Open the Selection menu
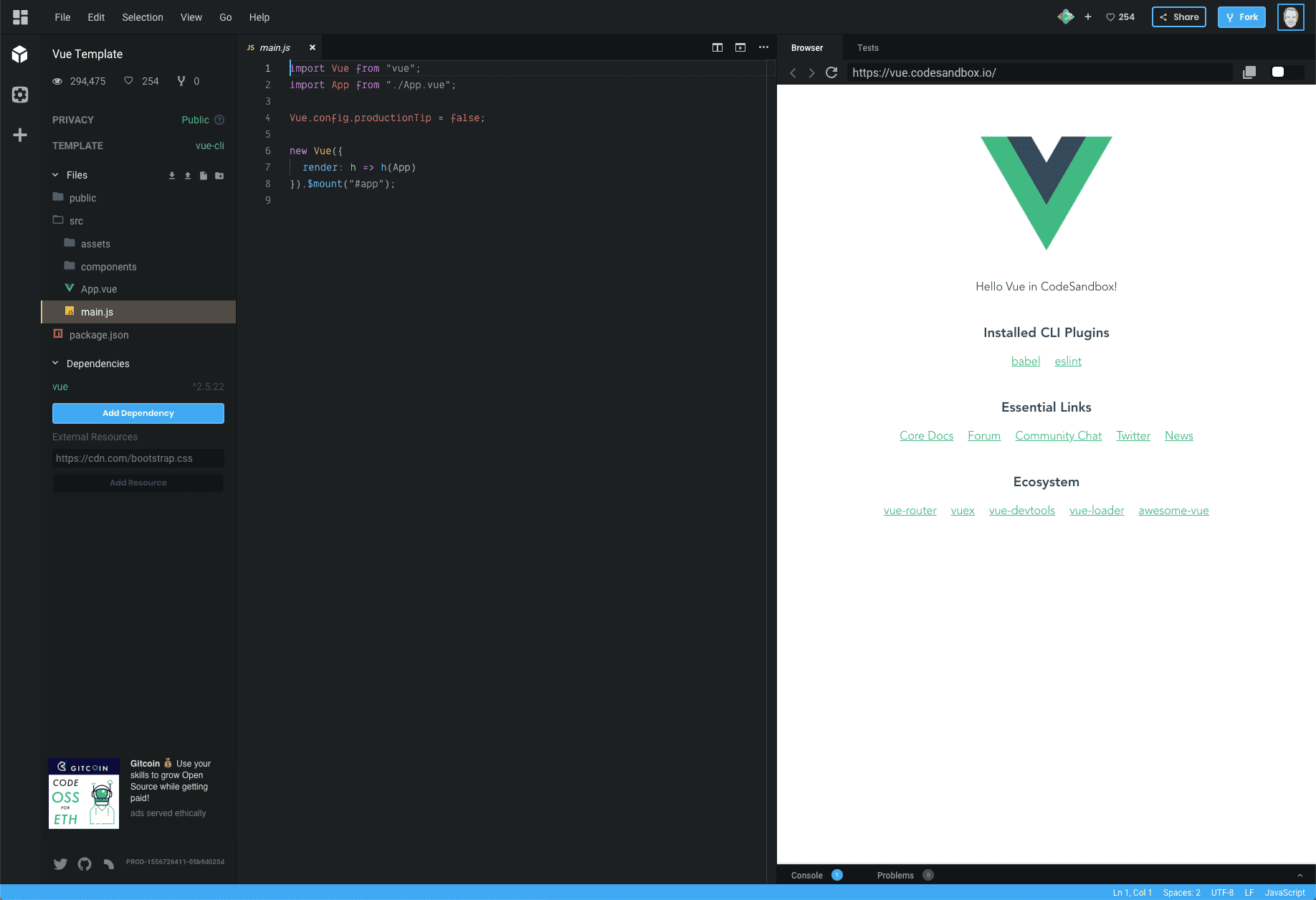Screen dimensions: 1316x900 pyautogui.click(x=142, y=17)
